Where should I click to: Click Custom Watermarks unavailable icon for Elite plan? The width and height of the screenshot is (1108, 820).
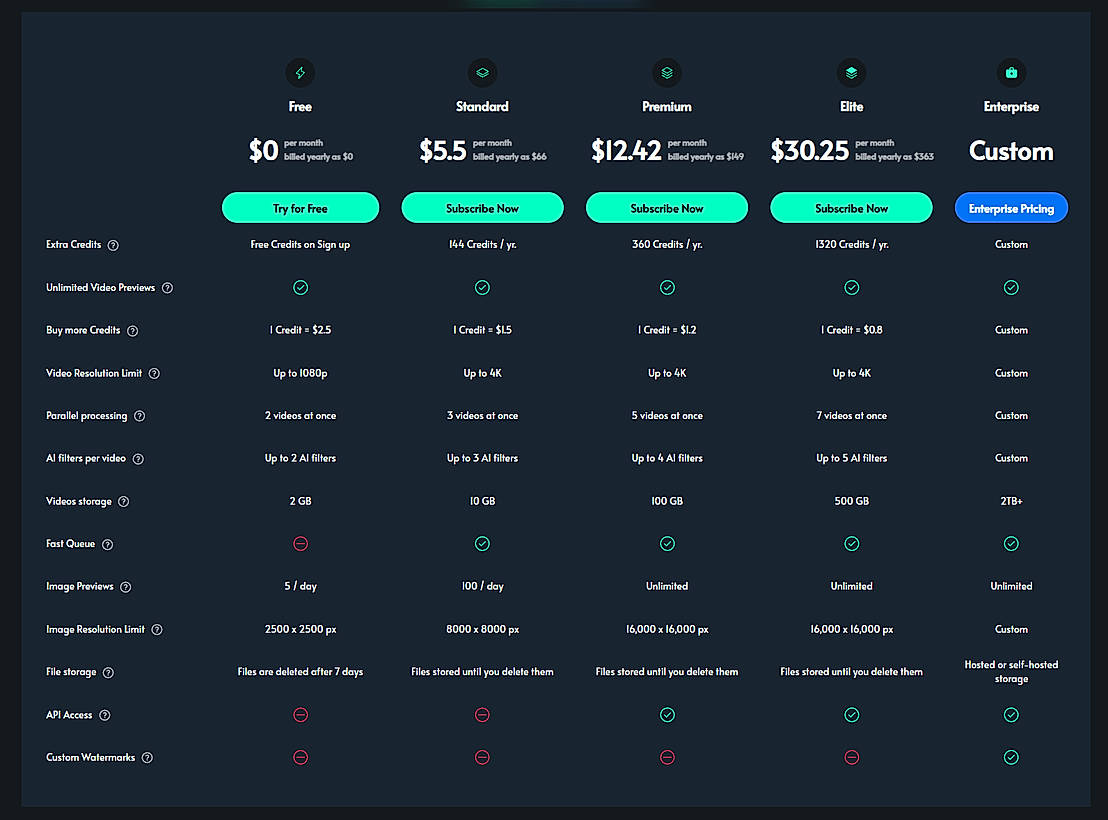(851, 757)
